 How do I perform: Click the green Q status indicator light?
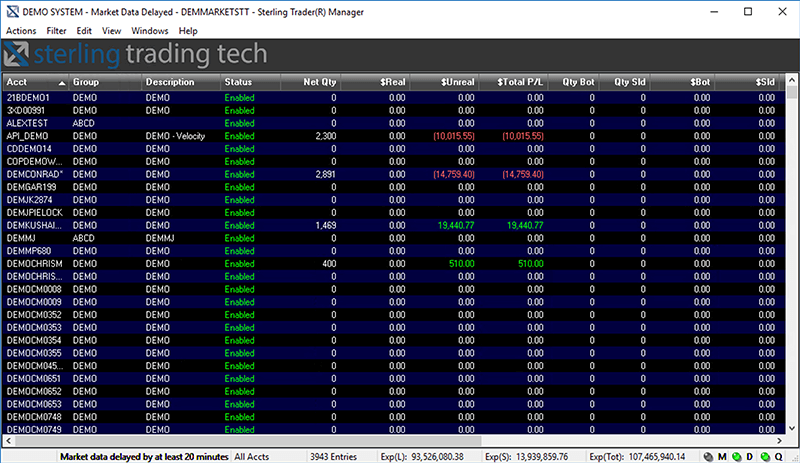(765, 456)
